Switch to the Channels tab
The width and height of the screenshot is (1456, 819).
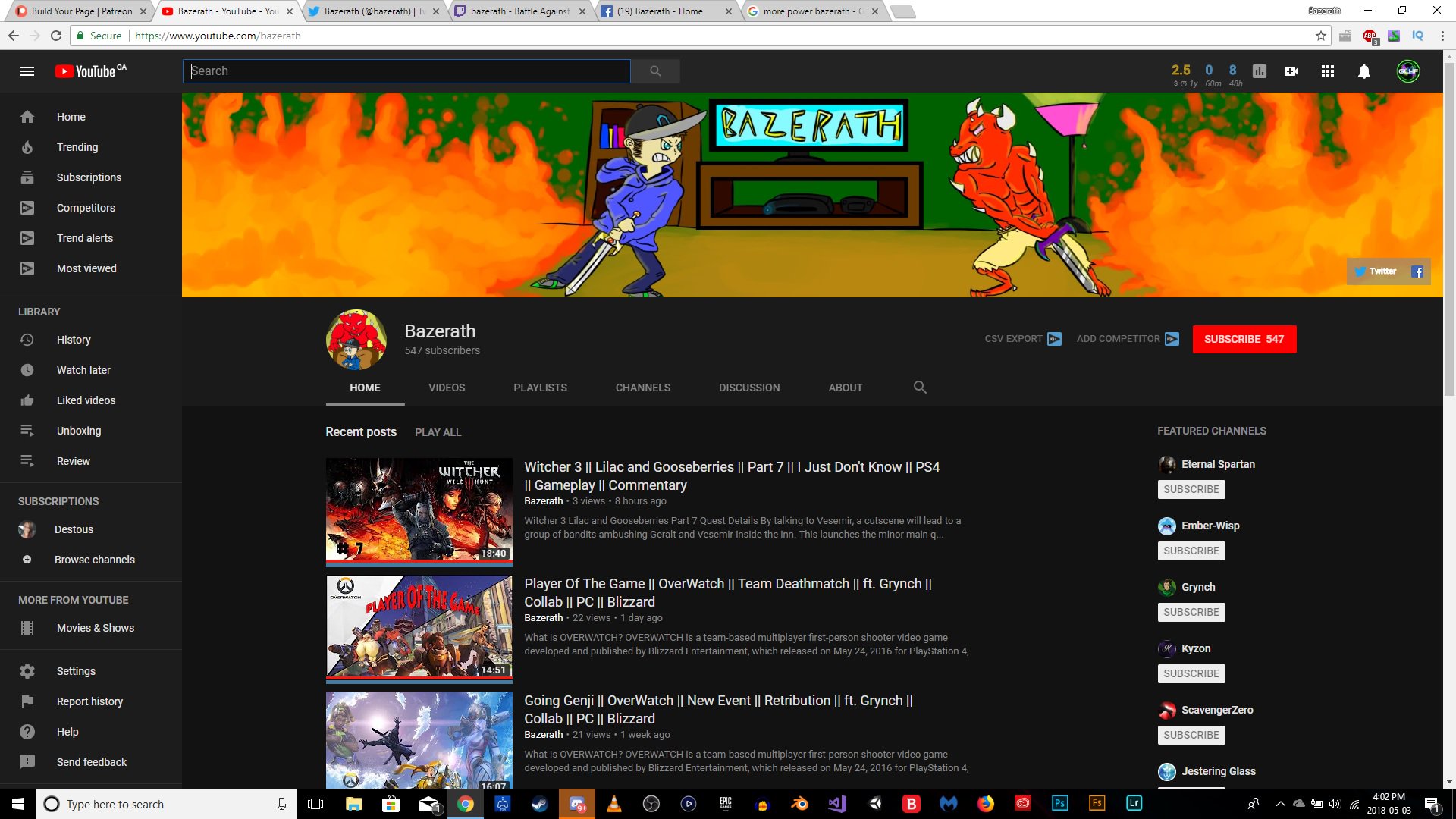[643, 388]
